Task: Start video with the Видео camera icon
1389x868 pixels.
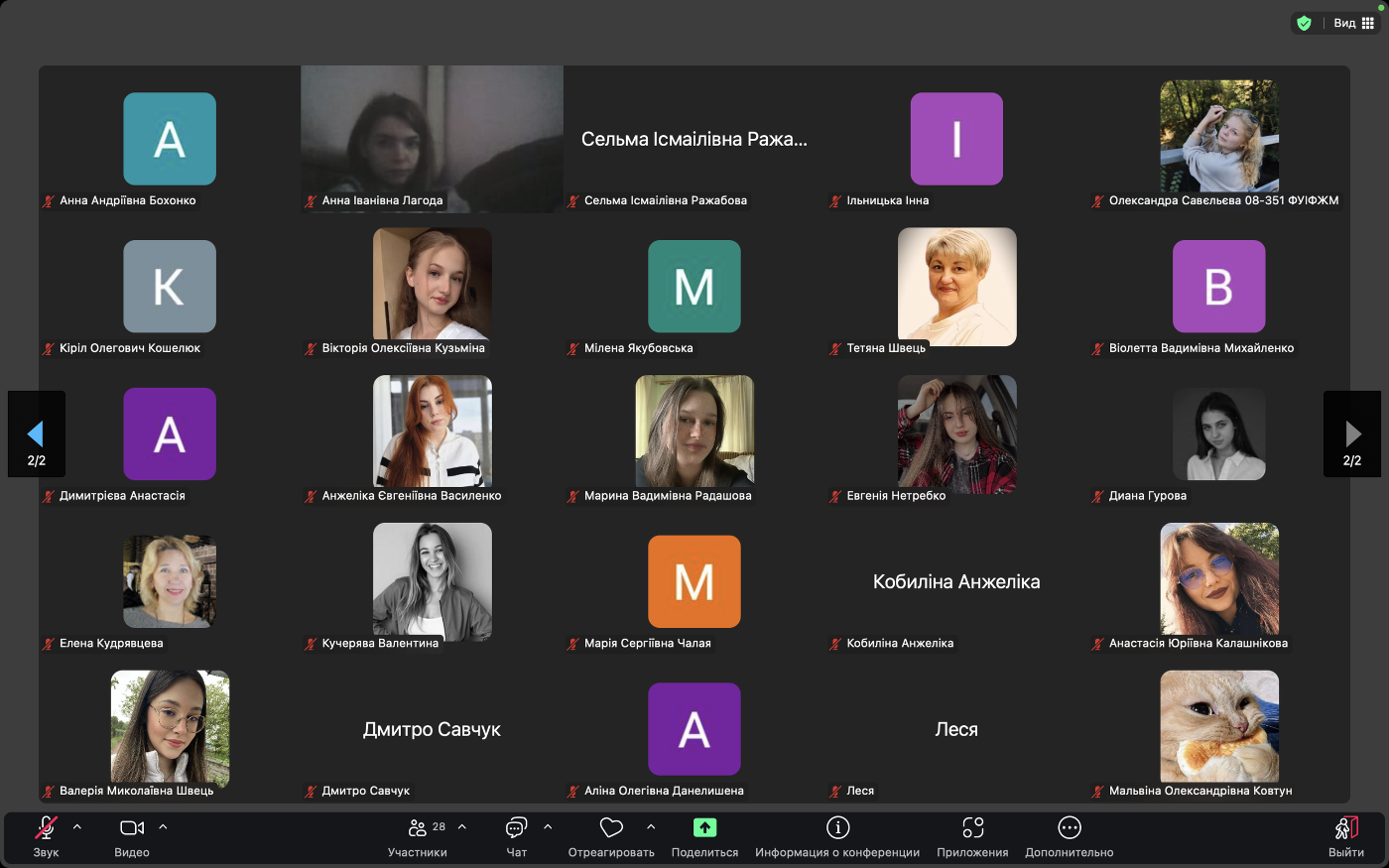Action: click(x=132, y=828)
